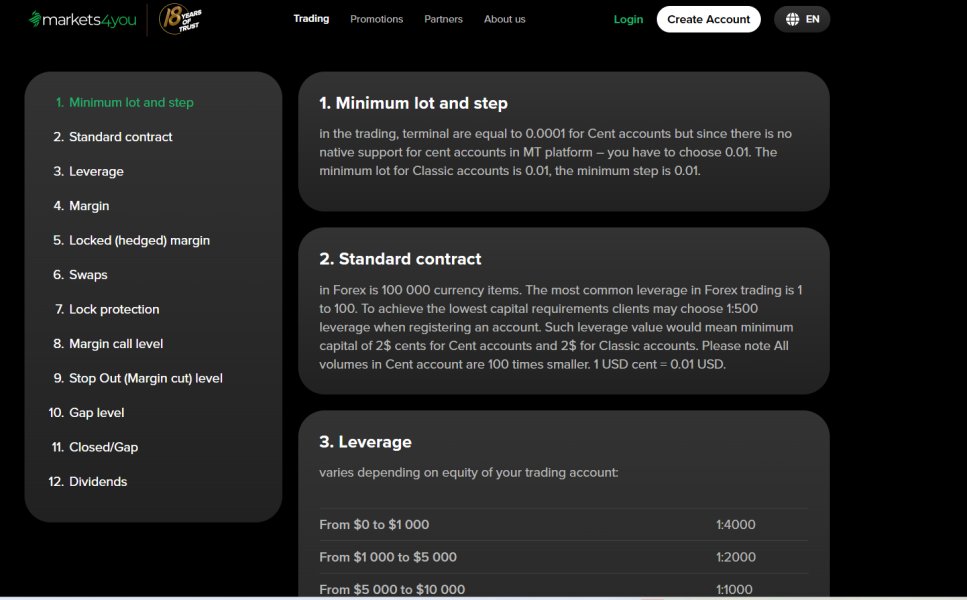
Task: Select Swaps in the sidebar
Action: 88,275
